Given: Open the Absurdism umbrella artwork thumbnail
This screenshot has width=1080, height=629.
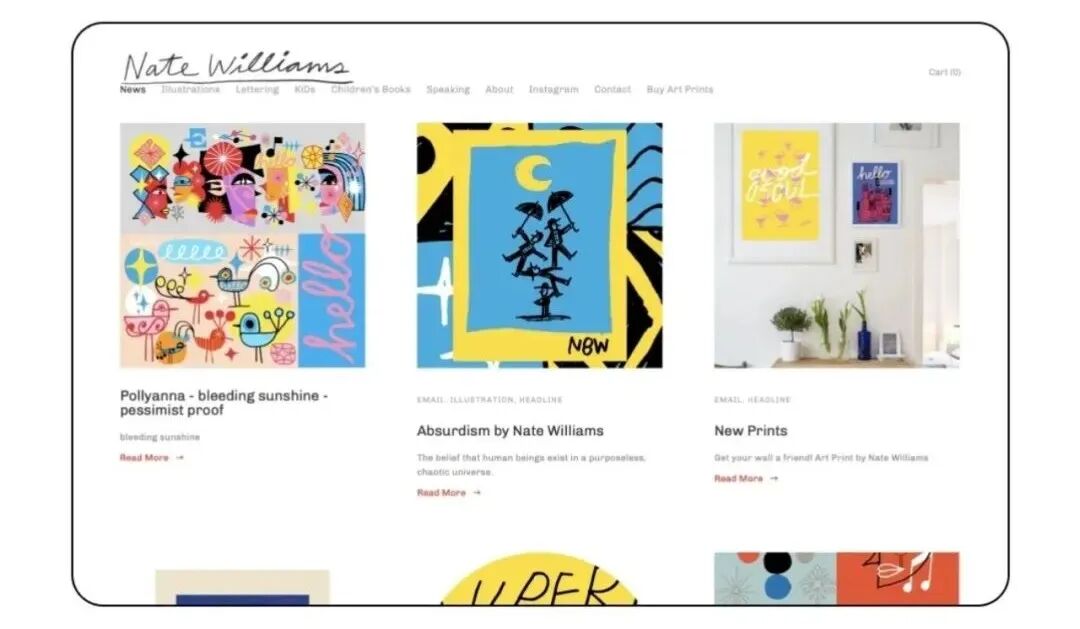Looking at the screenshot, I should 539,245.
